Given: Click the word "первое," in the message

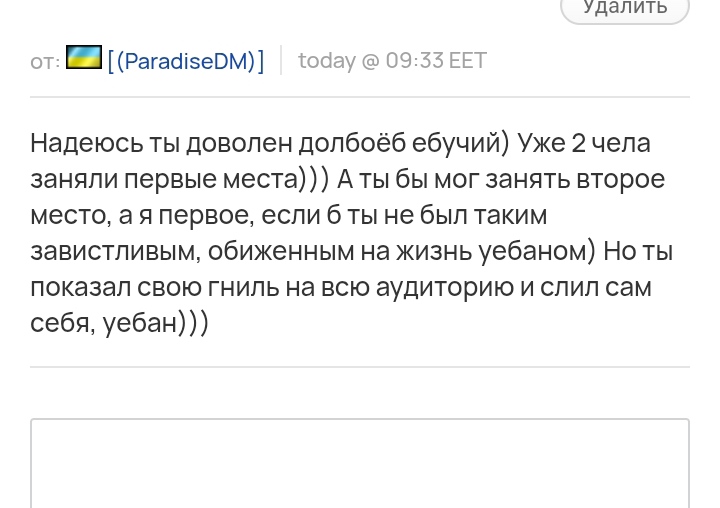Looking at the screenshot, I should [x=206, y=216].
